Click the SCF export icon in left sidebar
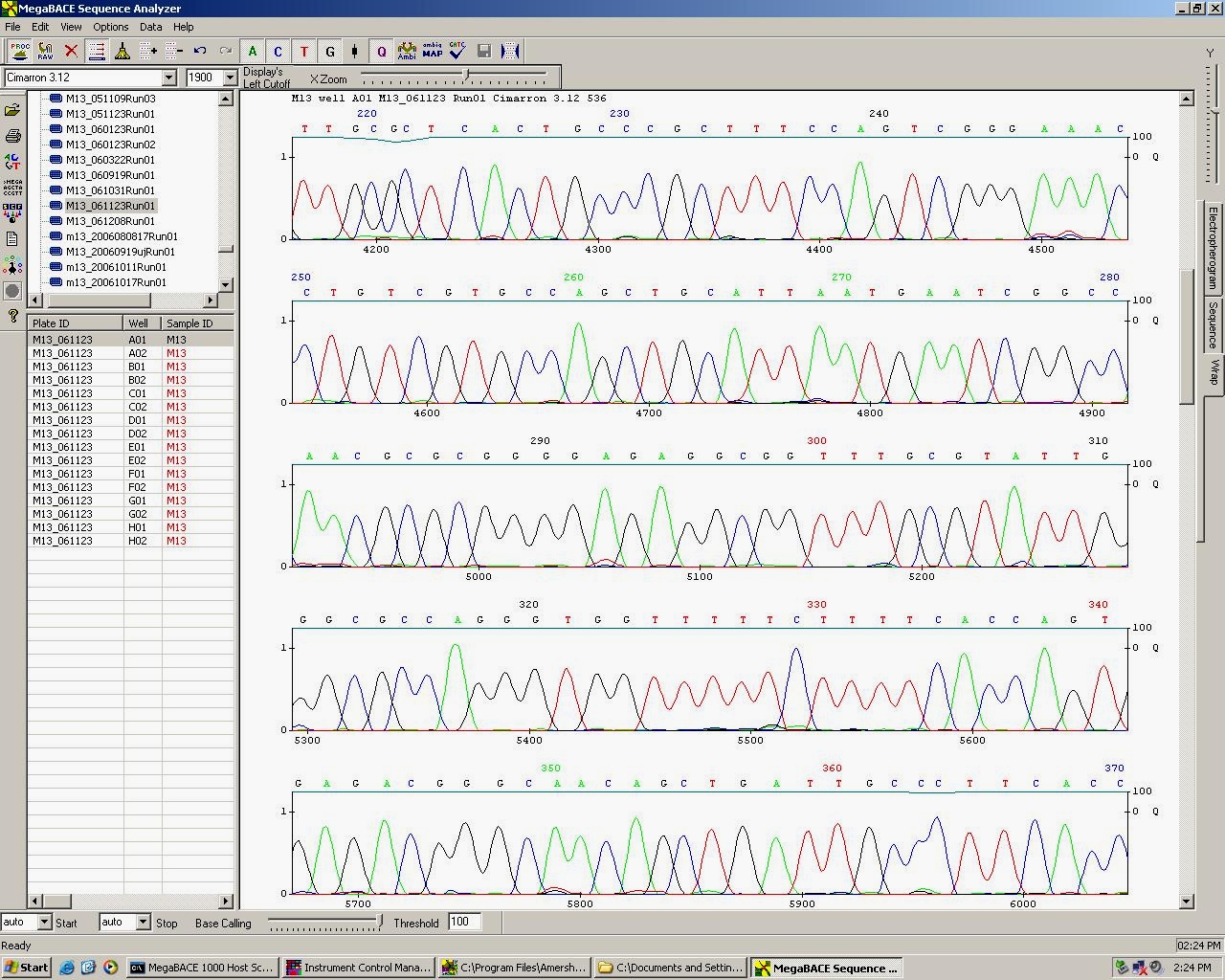Image resolution: width=1225 pixels, height=980 pixels. click(x=12, y=212)
